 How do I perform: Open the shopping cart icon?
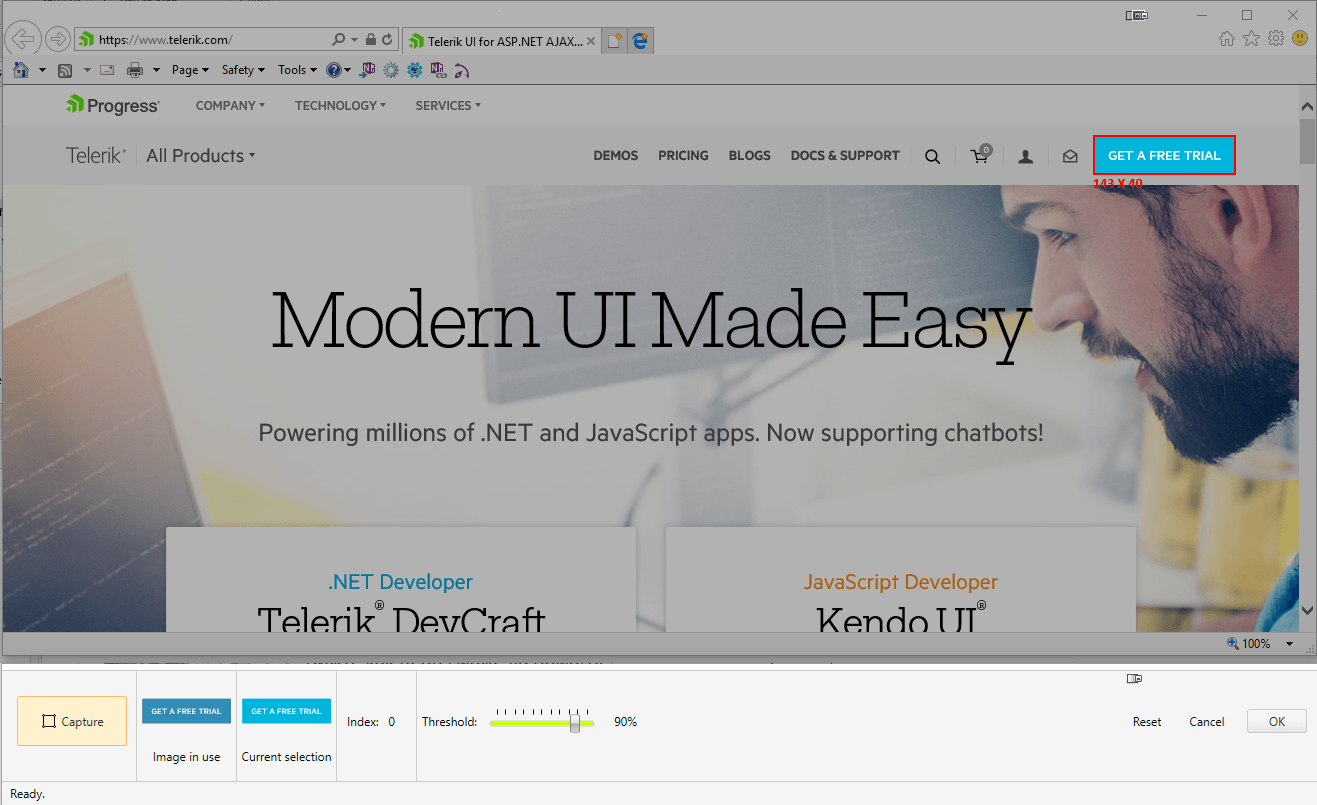(x=981, y=154)
